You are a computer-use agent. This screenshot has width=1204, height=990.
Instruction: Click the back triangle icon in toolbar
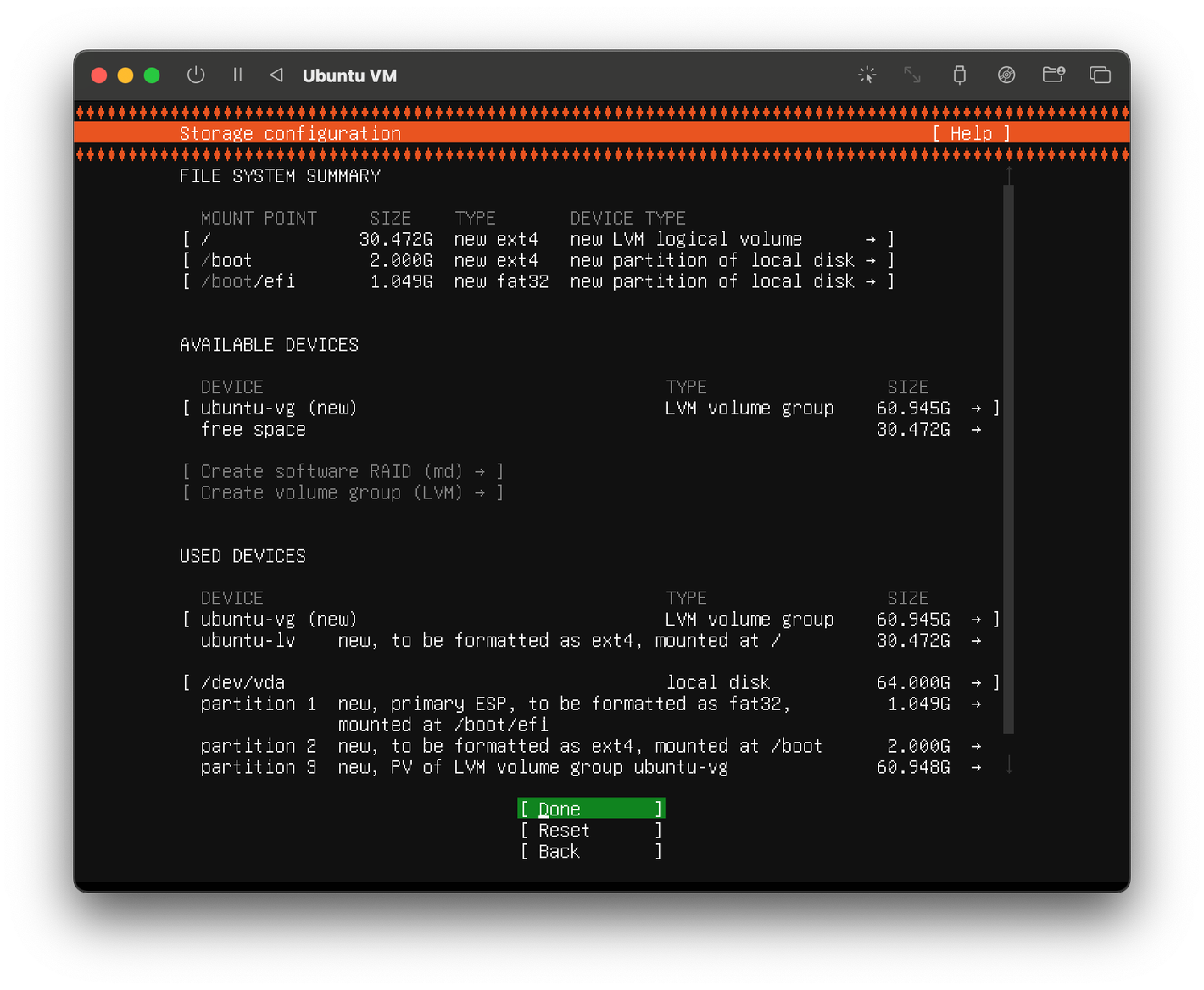pos(276,75)
